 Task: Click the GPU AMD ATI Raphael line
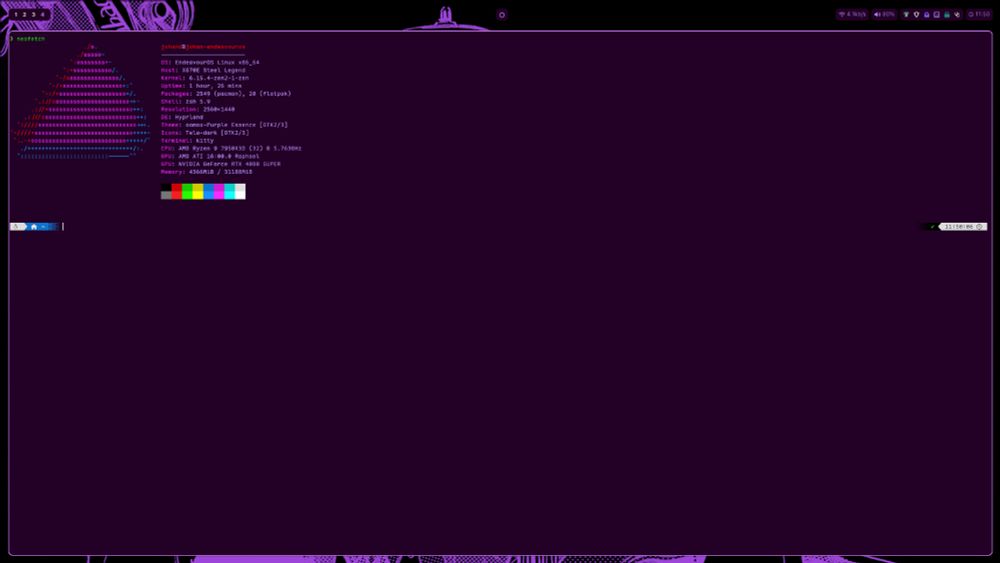pos(210,156)
